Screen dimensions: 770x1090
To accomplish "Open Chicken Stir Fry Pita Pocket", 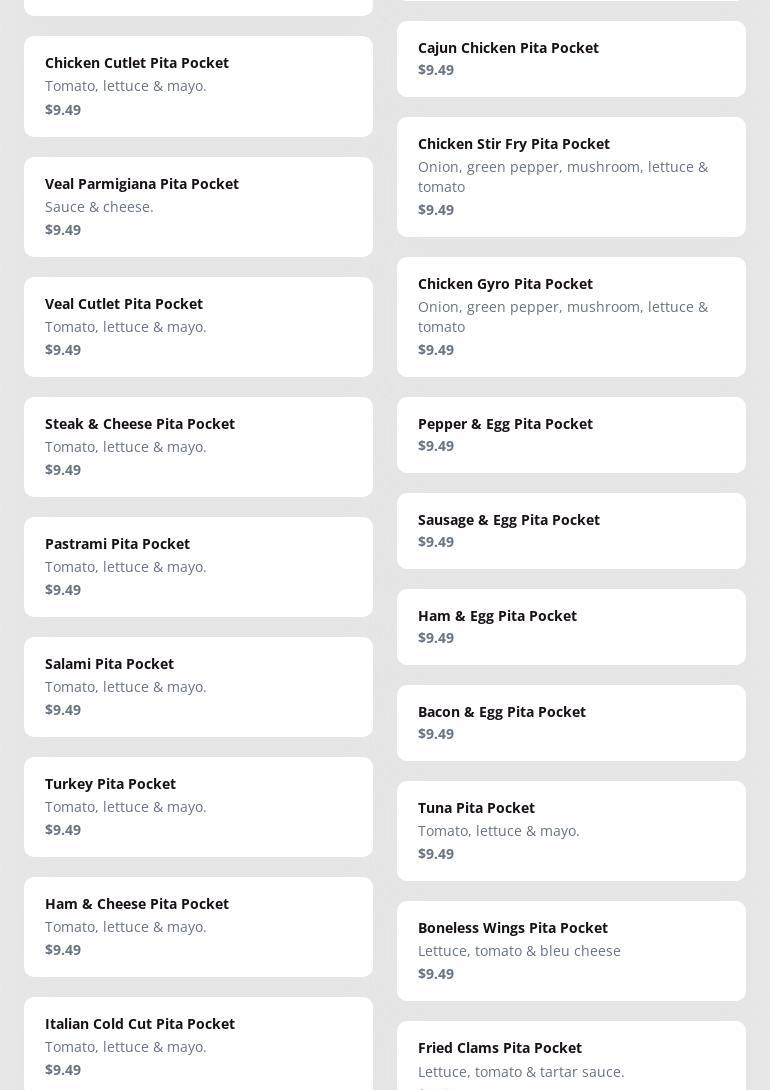I will 571,176.
